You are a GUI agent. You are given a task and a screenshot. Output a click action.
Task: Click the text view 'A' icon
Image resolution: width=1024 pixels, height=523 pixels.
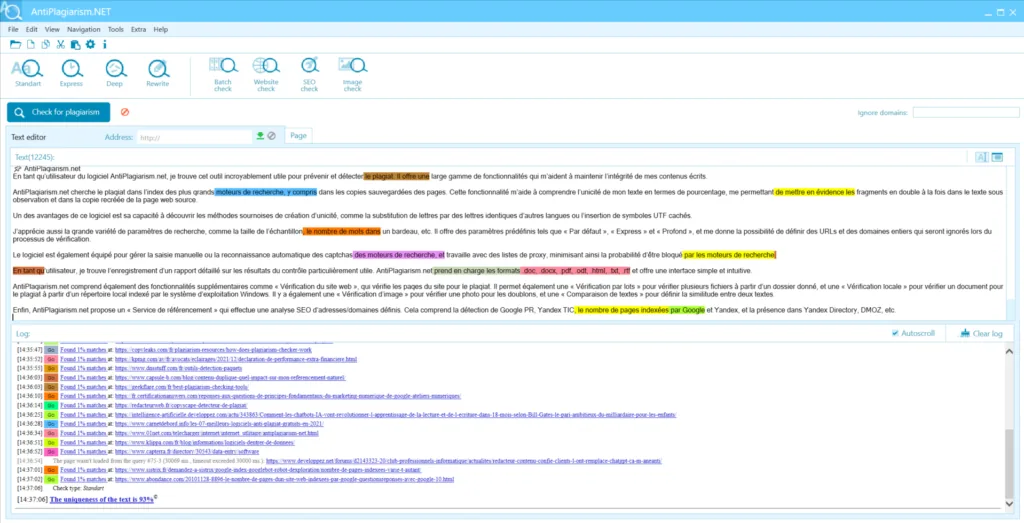982,157
